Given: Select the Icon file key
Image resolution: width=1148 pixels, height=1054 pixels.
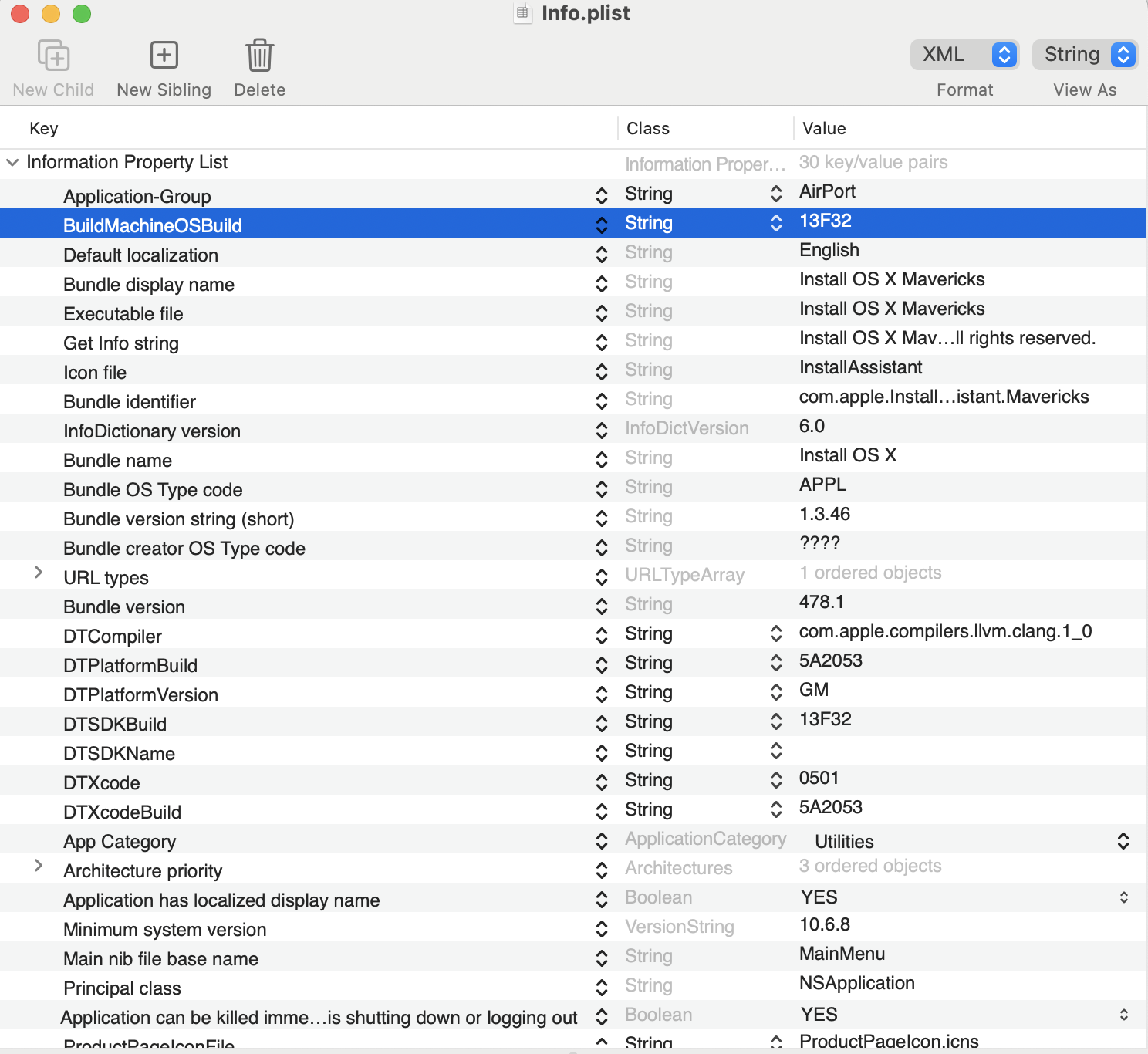Looking at the screenshot, I should [x=95, y=373].
